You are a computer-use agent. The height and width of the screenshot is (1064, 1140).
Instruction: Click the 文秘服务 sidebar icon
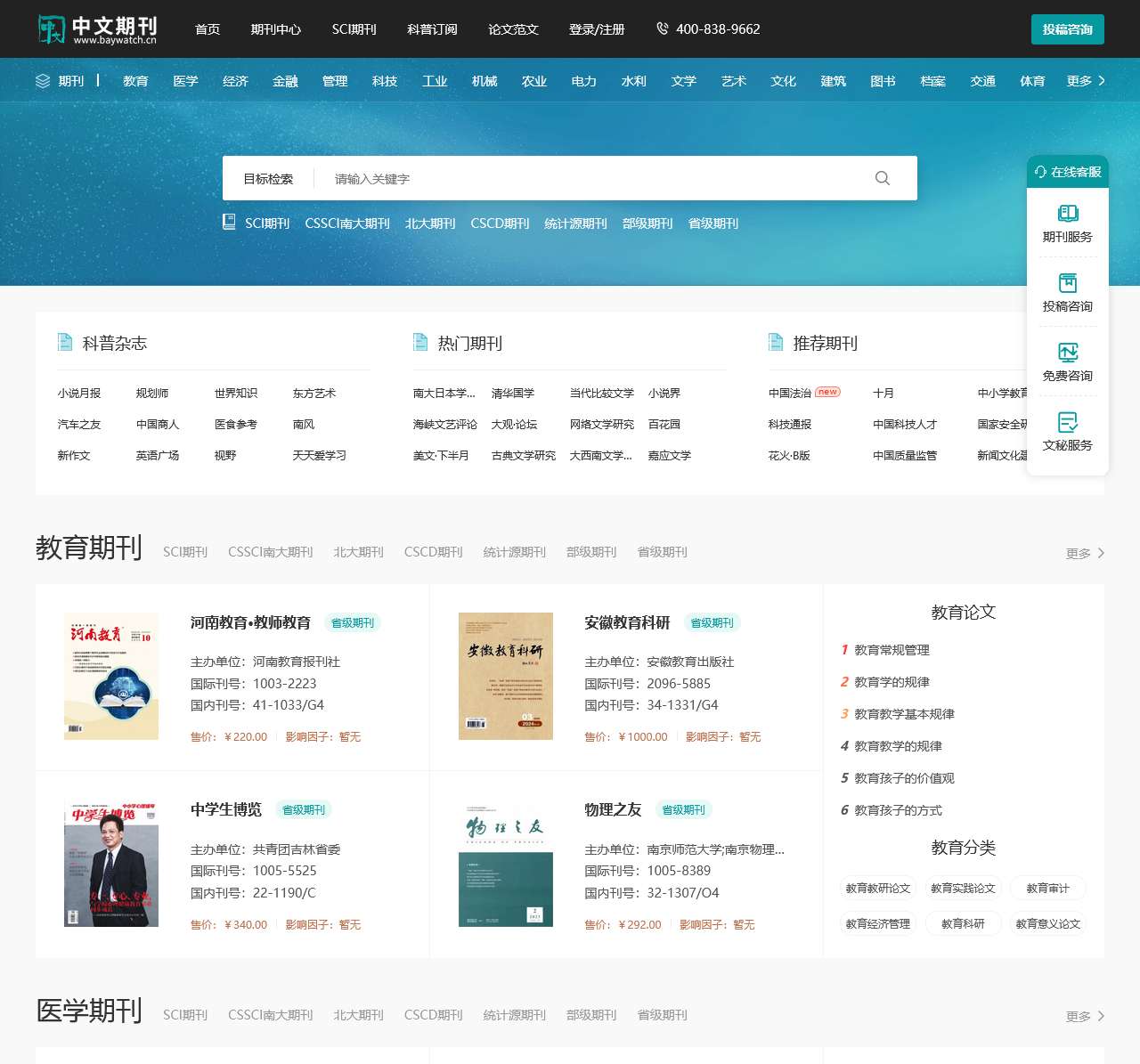coord(1067,422)
